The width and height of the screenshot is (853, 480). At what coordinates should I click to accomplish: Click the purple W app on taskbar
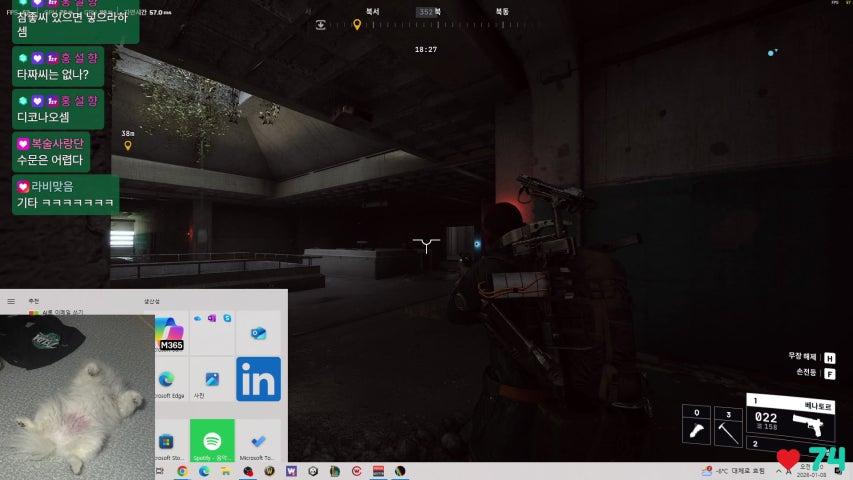291,471
